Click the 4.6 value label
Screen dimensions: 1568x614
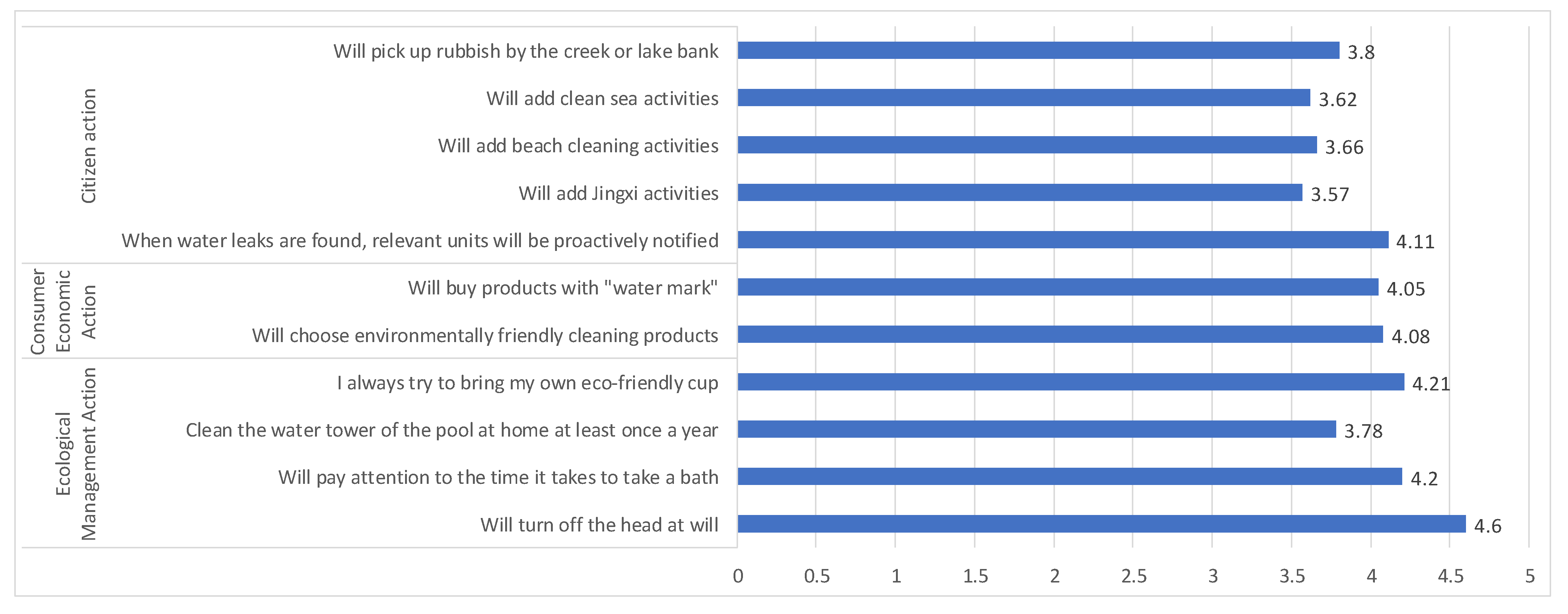1488,526
